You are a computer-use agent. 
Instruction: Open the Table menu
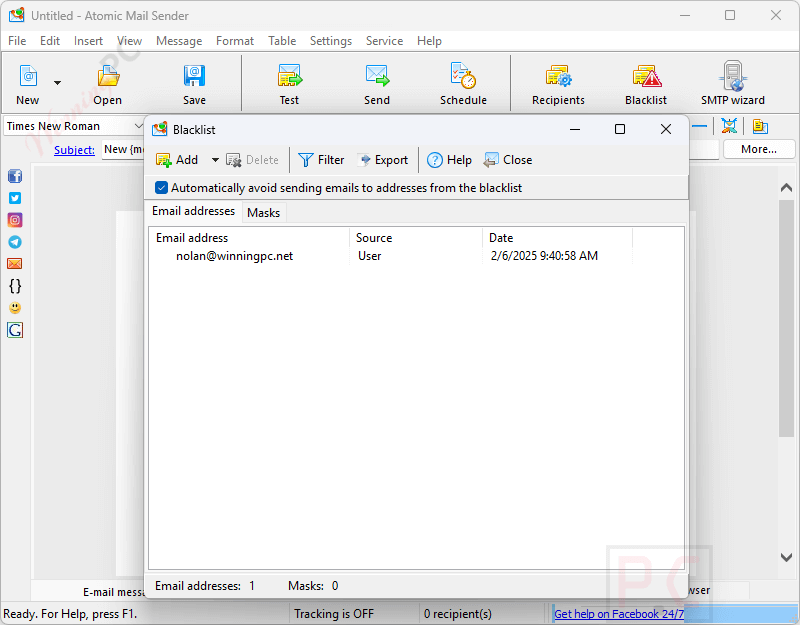click(282, 41)
